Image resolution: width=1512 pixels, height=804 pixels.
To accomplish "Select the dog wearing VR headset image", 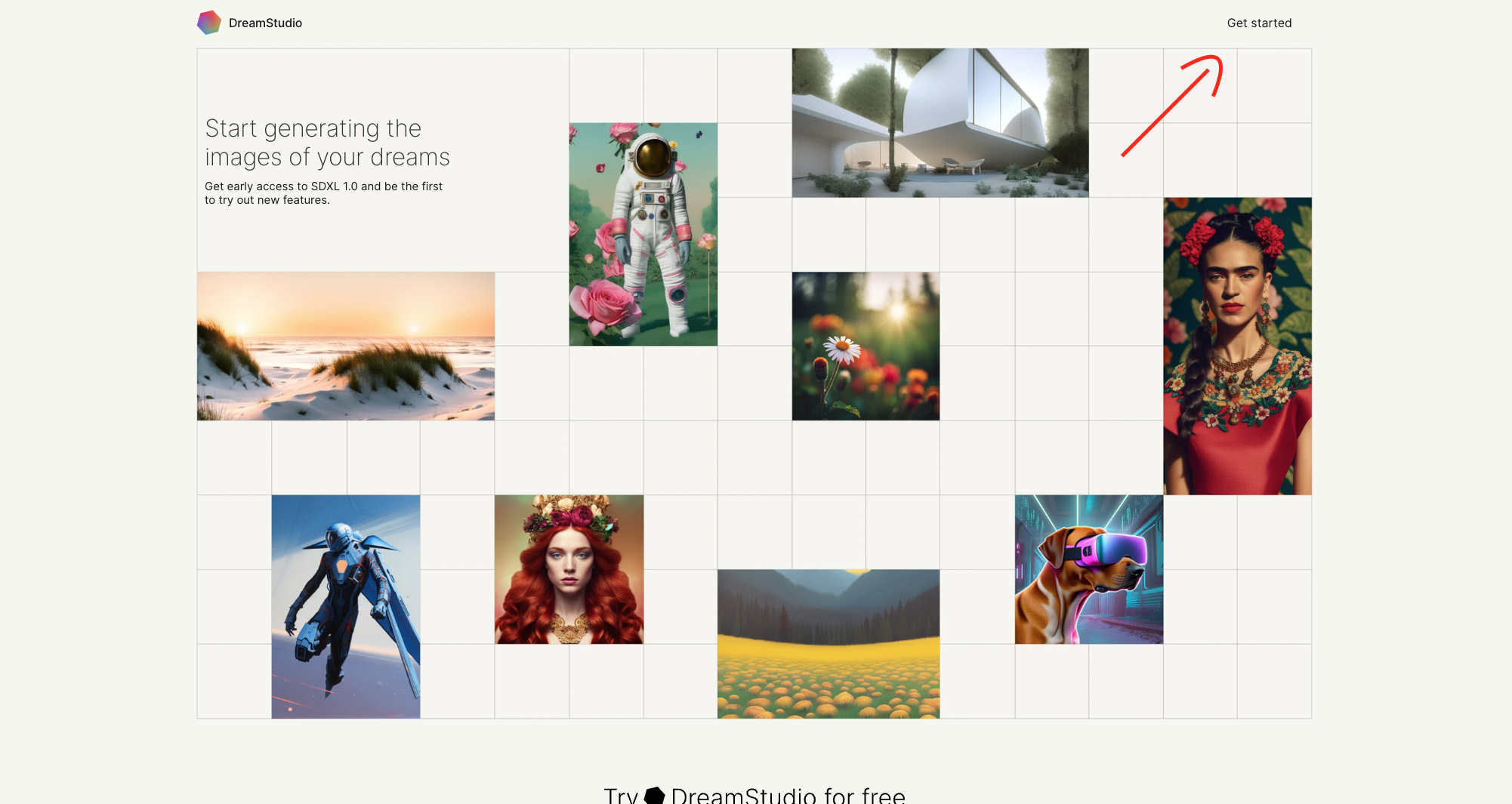I will click(1089, 570).
